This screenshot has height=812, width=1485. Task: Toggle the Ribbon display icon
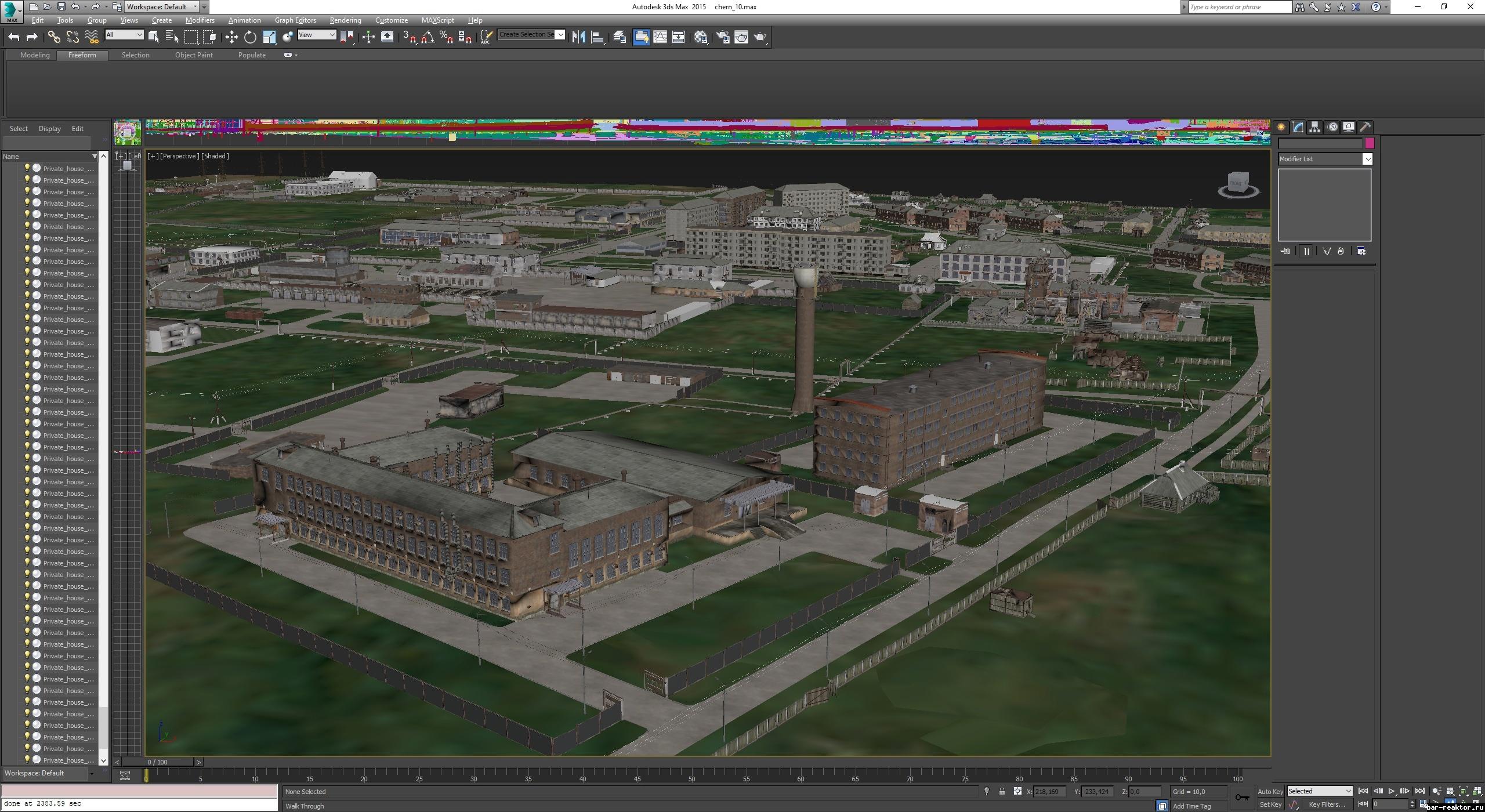(642, 37)
